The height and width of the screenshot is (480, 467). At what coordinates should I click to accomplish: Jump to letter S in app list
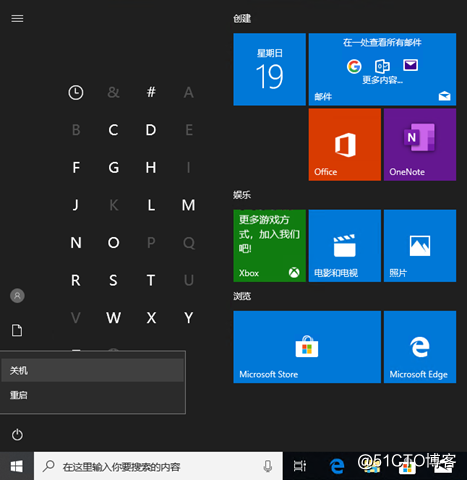click(x=113, y=280)
